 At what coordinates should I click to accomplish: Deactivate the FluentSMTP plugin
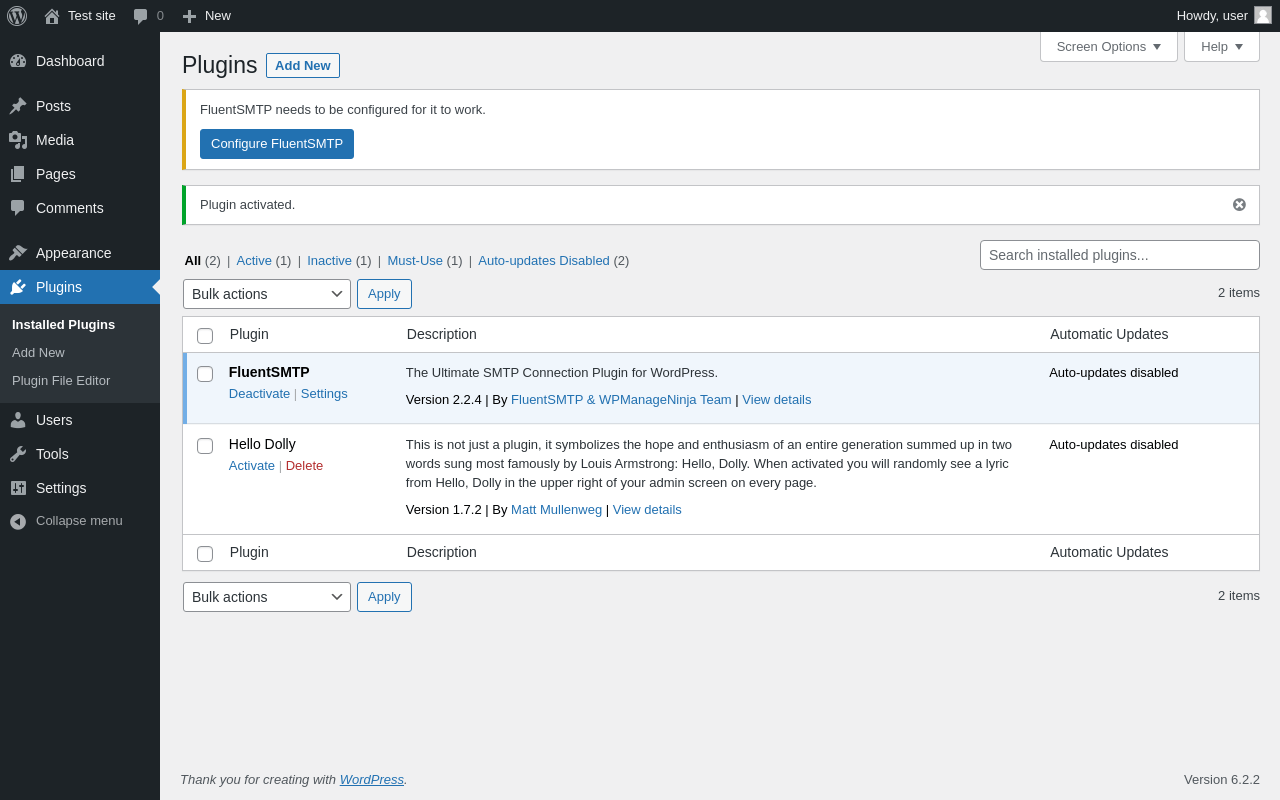(x=259, y=394)
